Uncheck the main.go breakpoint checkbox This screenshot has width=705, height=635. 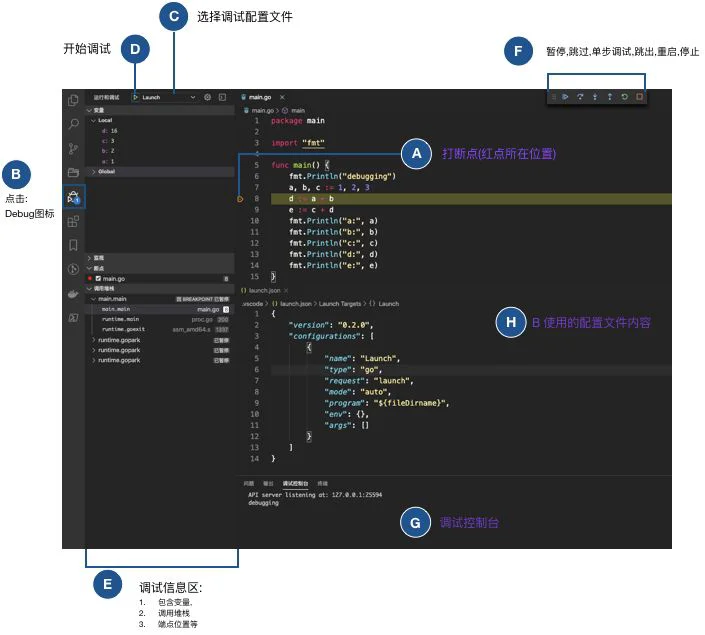[x=97, y=278]
